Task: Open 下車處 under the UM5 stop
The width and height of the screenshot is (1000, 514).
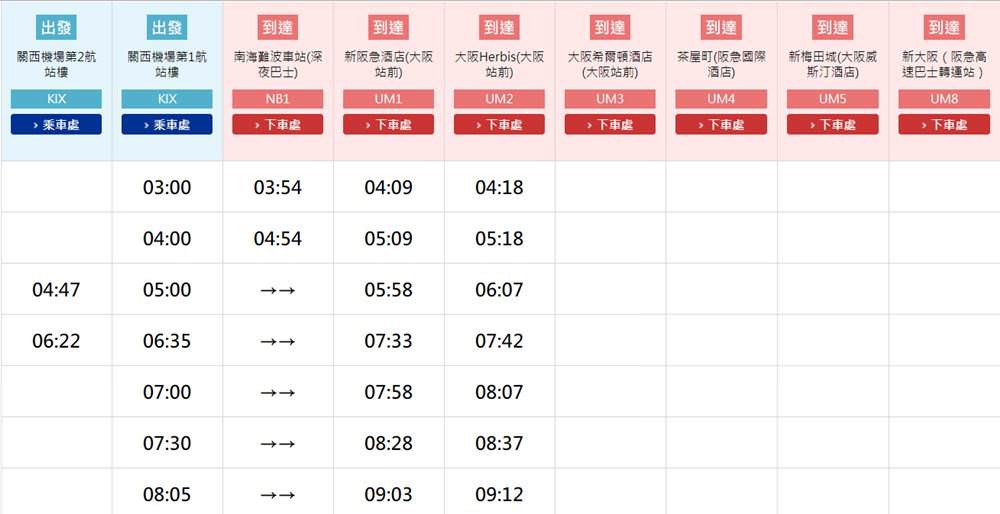Action: point(832,124)
